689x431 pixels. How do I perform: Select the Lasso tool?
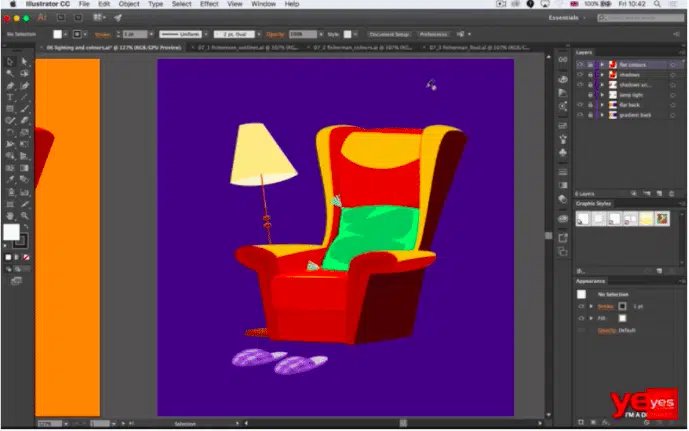[24, 74]
